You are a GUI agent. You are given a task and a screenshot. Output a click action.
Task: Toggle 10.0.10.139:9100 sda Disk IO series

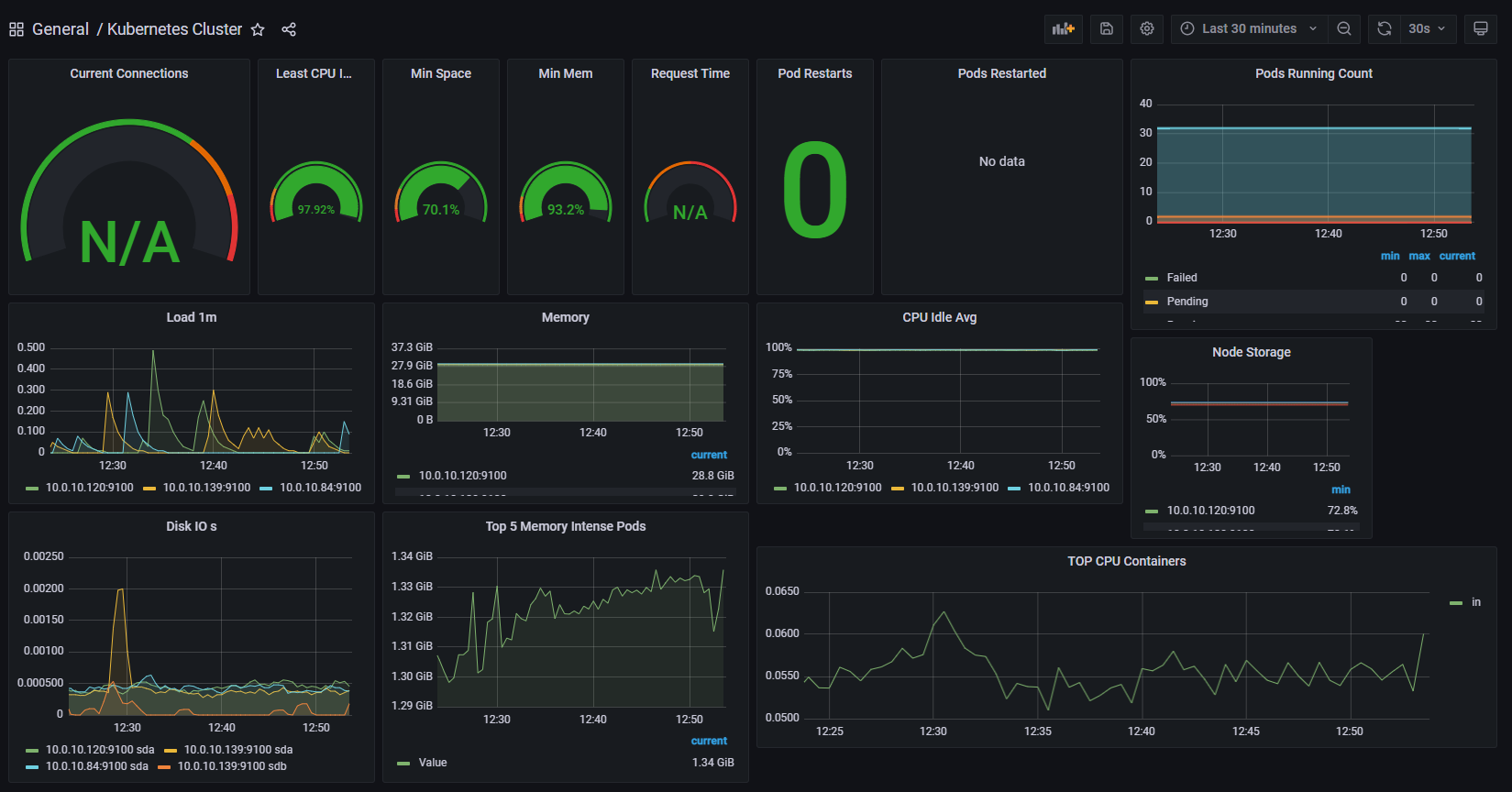(x=238, y=750)
